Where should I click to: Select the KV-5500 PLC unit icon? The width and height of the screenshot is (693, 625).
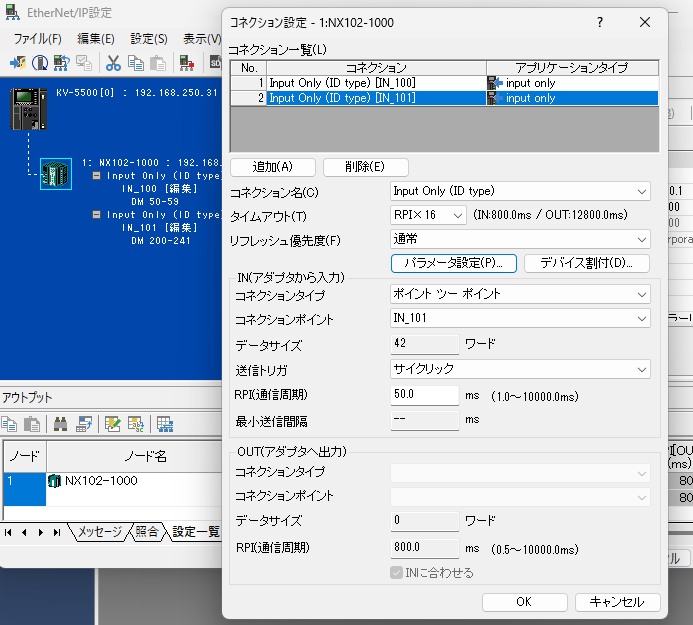pyautogui.click(x=29, y=109)
